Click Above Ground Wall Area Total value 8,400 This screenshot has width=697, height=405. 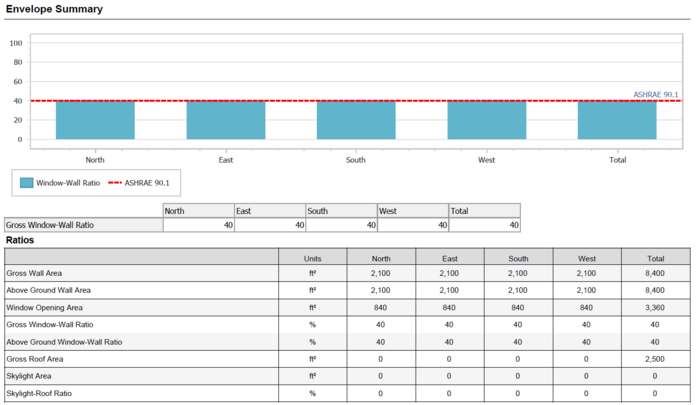pos(655,290)
